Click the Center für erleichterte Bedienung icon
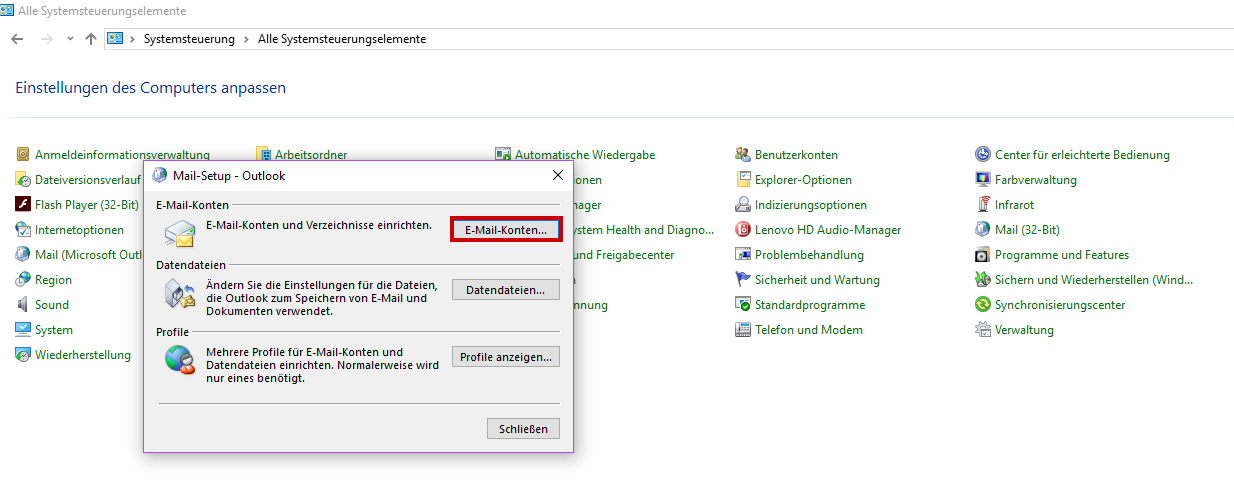Viewport: 1234px width, 498px height. pyautogui.click(x=983, y=155)
